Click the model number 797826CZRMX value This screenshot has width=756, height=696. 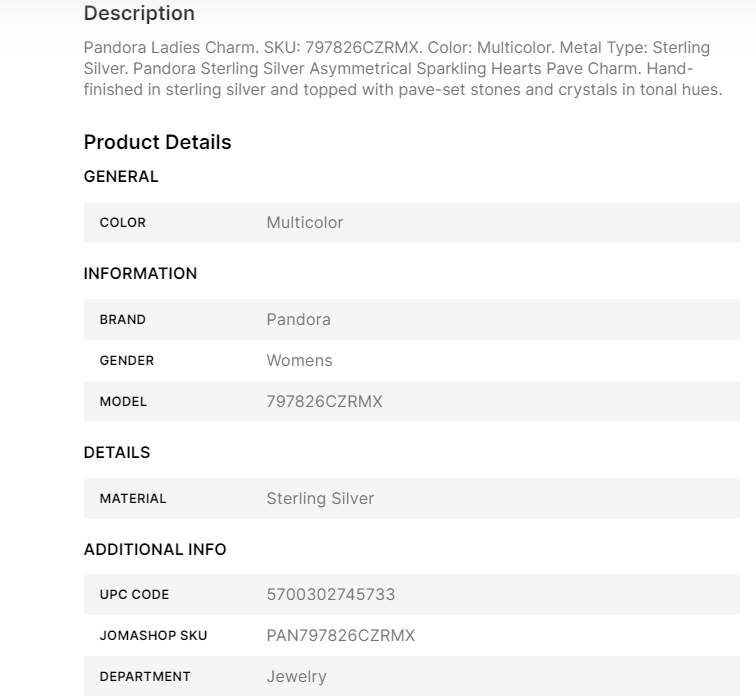point(324,402)
